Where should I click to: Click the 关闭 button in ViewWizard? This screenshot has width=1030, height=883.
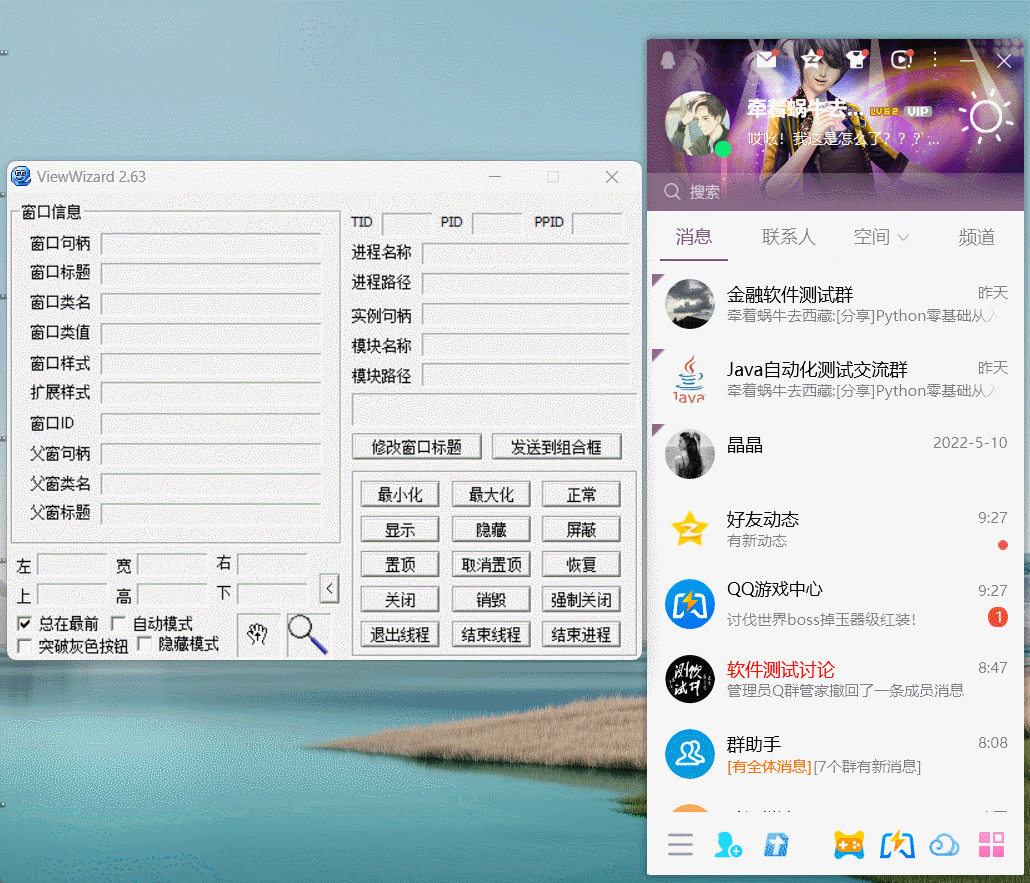400,600
